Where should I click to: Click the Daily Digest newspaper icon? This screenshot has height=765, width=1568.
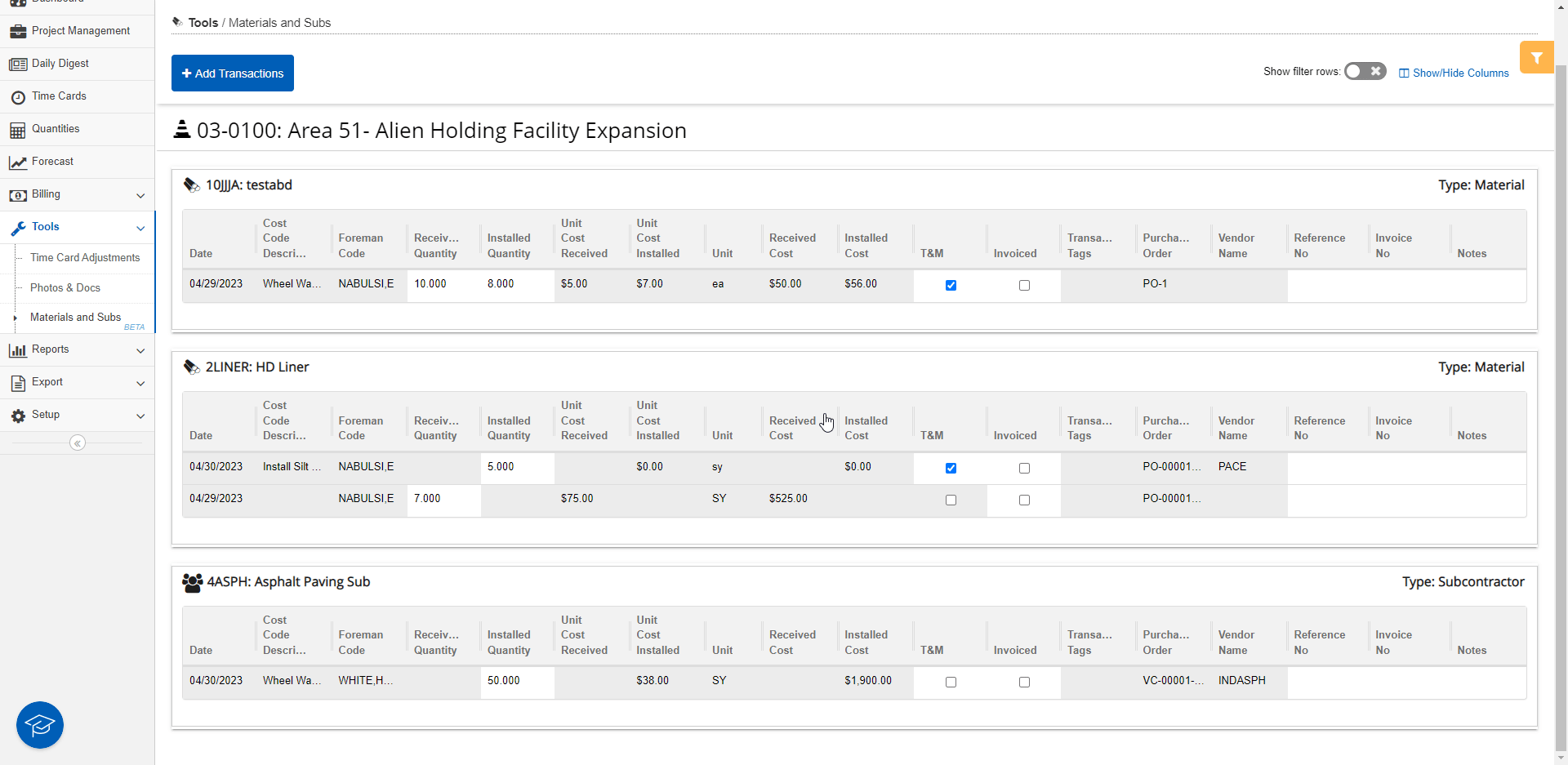18,64
